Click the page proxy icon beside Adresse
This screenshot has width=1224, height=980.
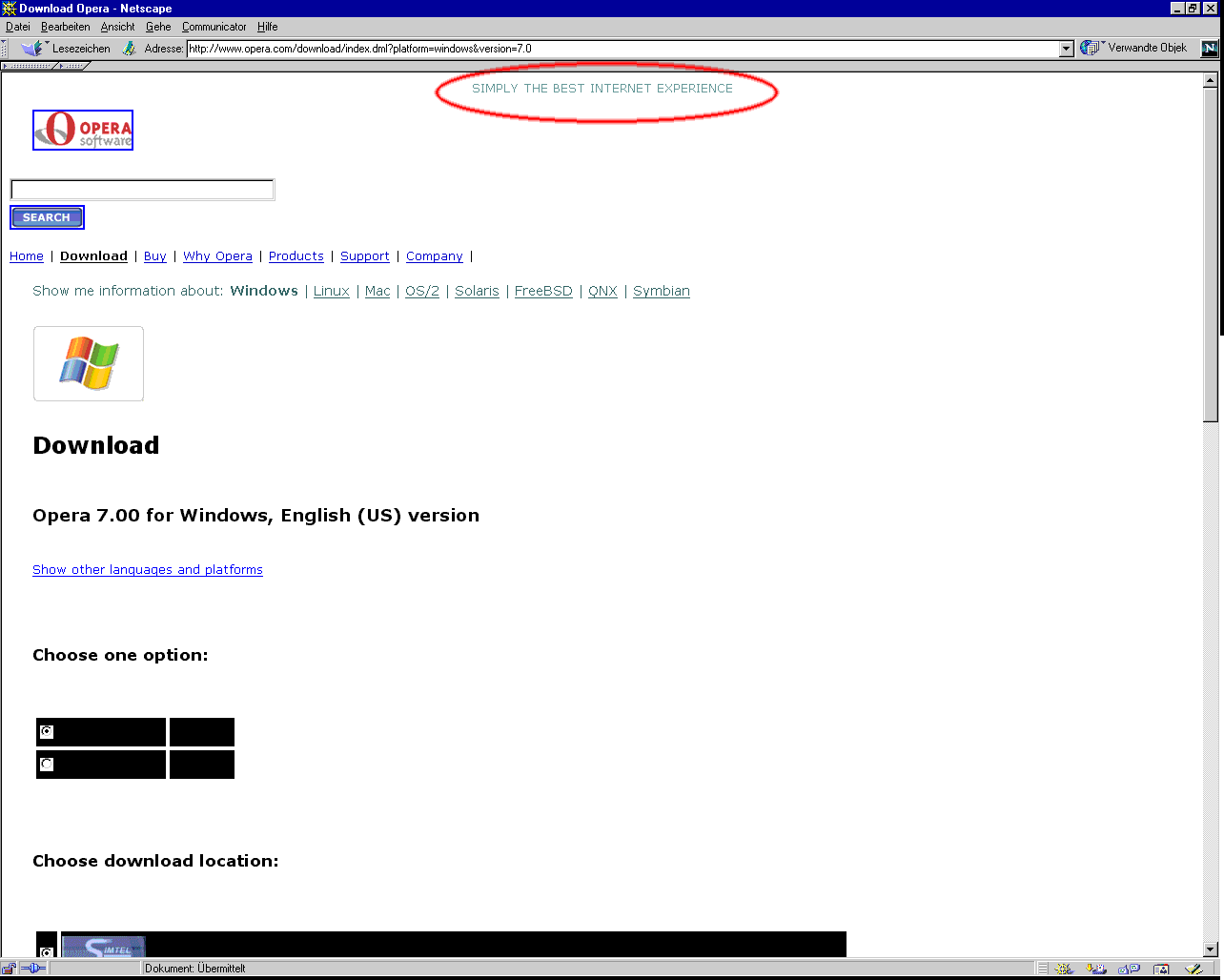(x=130, y=49)
